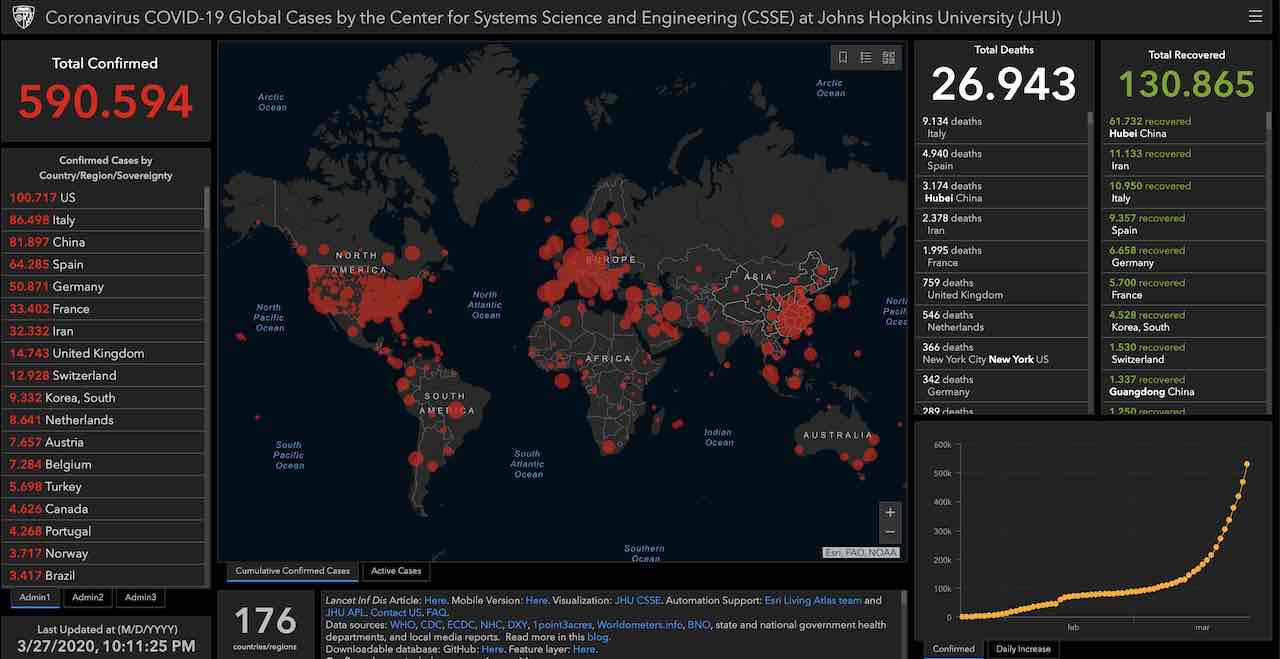Open the BNO data source link
This screenshot has width=1280, height=659.
click(x=699, y=625)
